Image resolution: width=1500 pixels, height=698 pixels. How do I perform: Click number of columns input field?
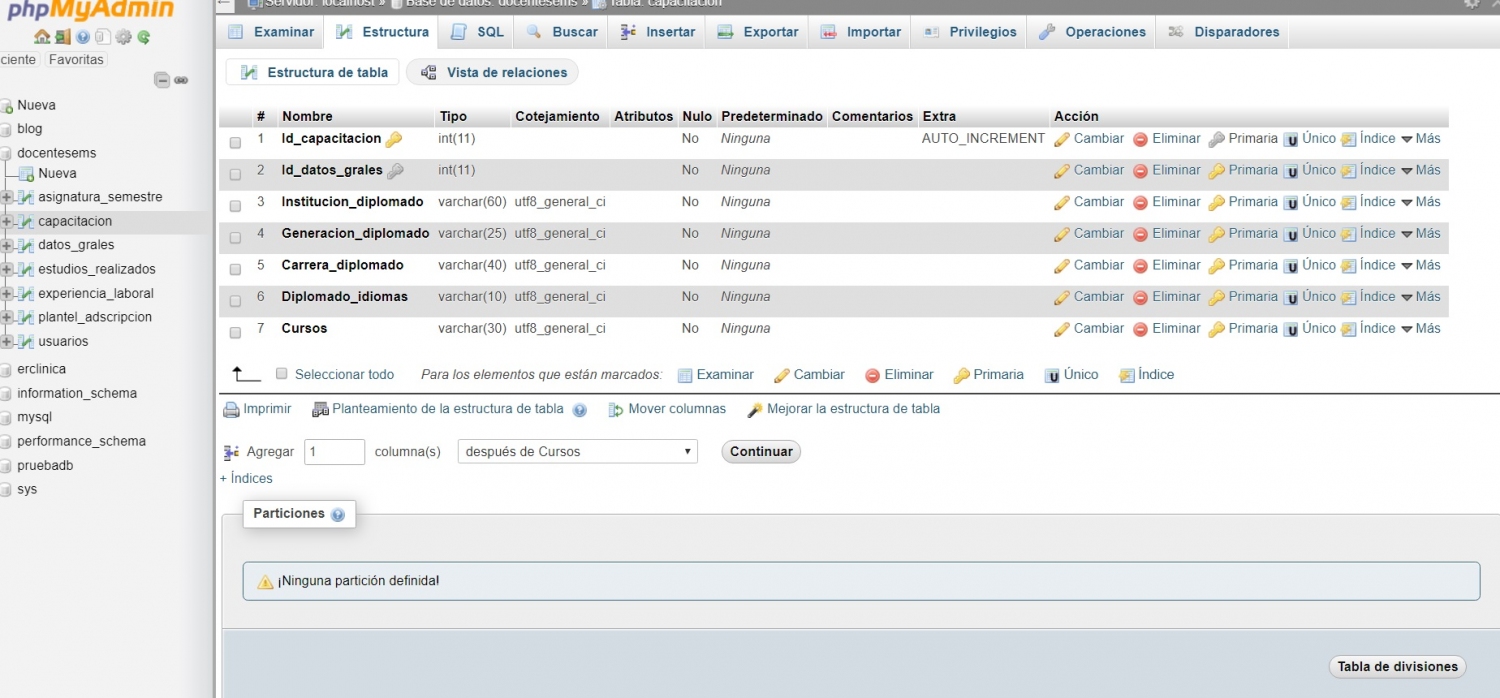click(x=335, y=452)
